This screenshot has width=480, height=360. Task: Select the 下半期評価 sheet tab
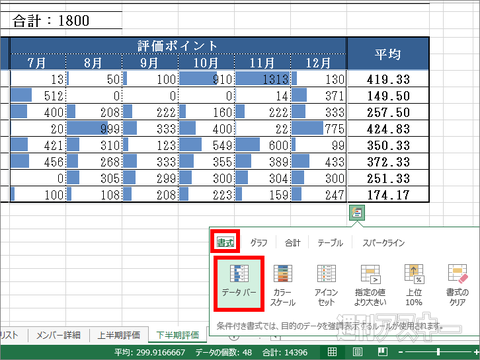pyautogui.click(x=178, y=335)
